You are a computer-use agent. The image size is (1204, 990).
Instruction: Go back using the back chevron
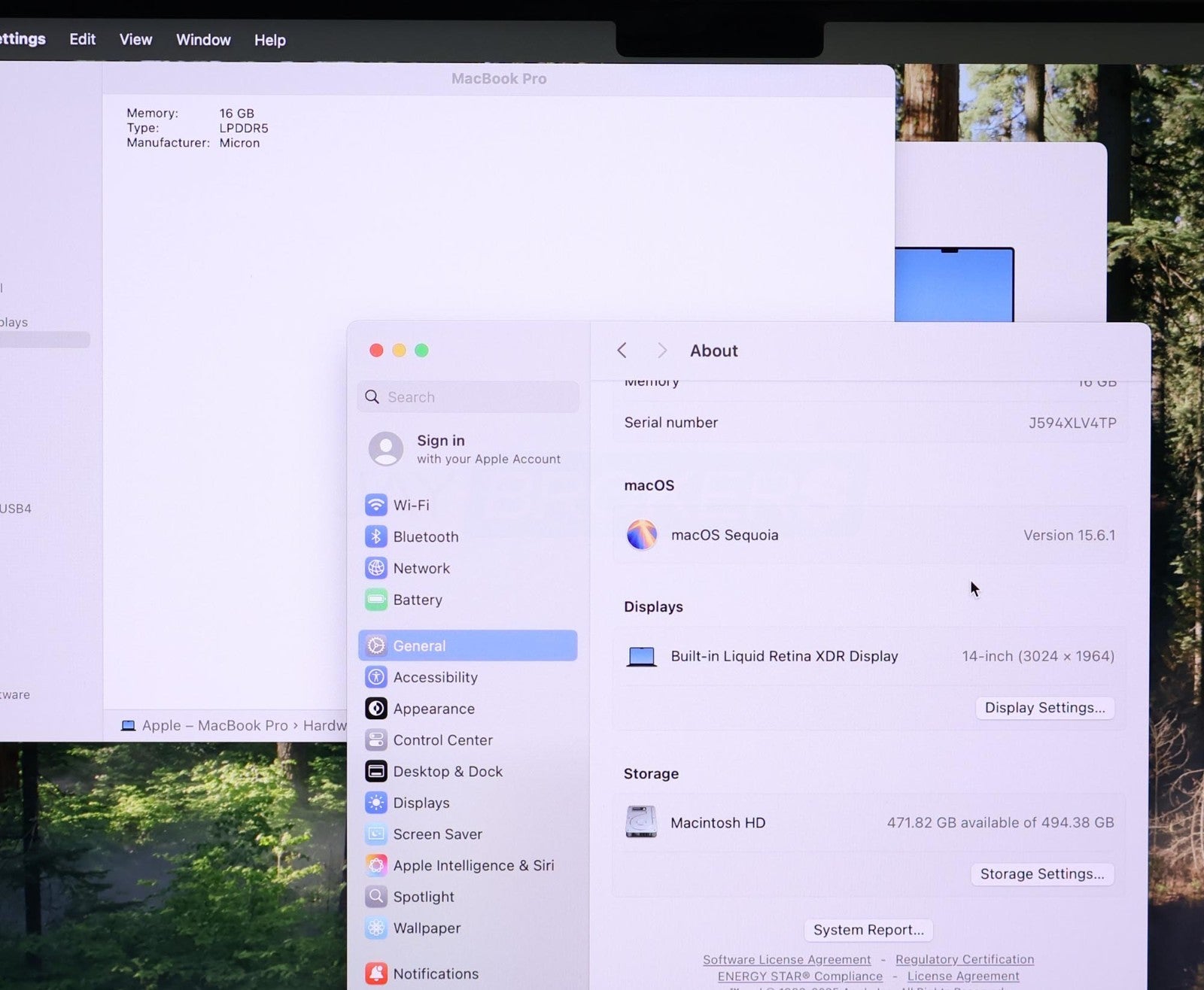622,351
